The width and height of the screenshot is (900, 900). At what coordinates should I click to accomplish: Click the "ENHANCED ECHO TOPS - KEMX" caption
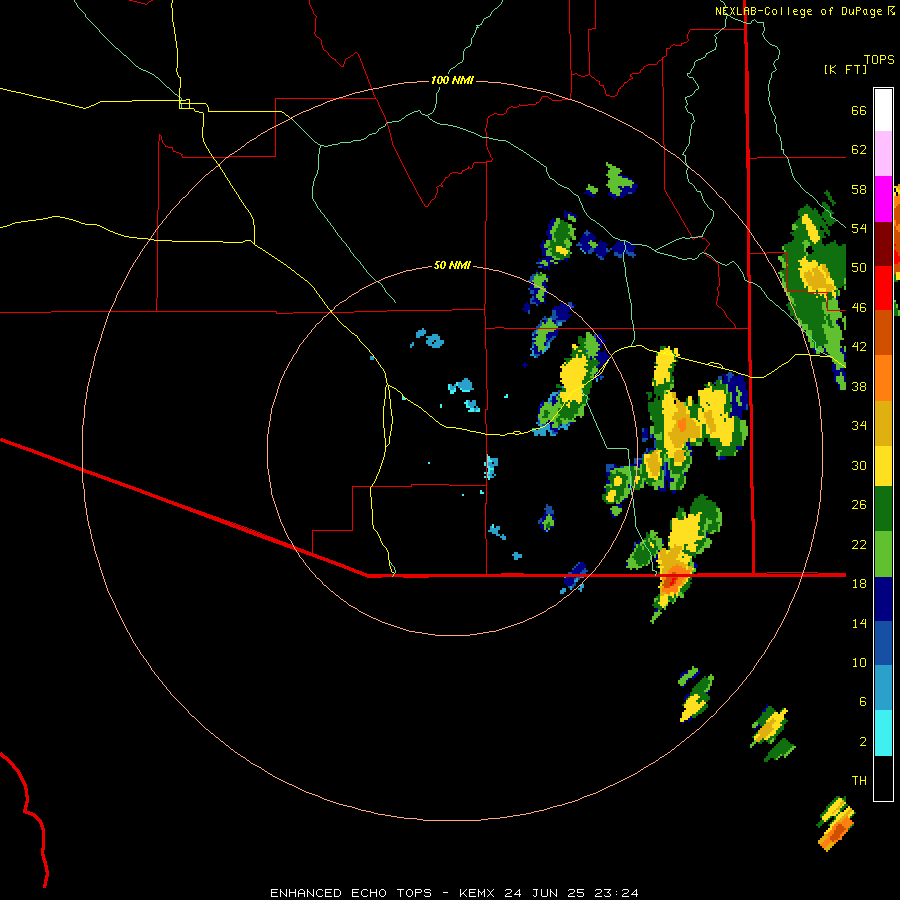pyautogui.click(x=385, y=893)
